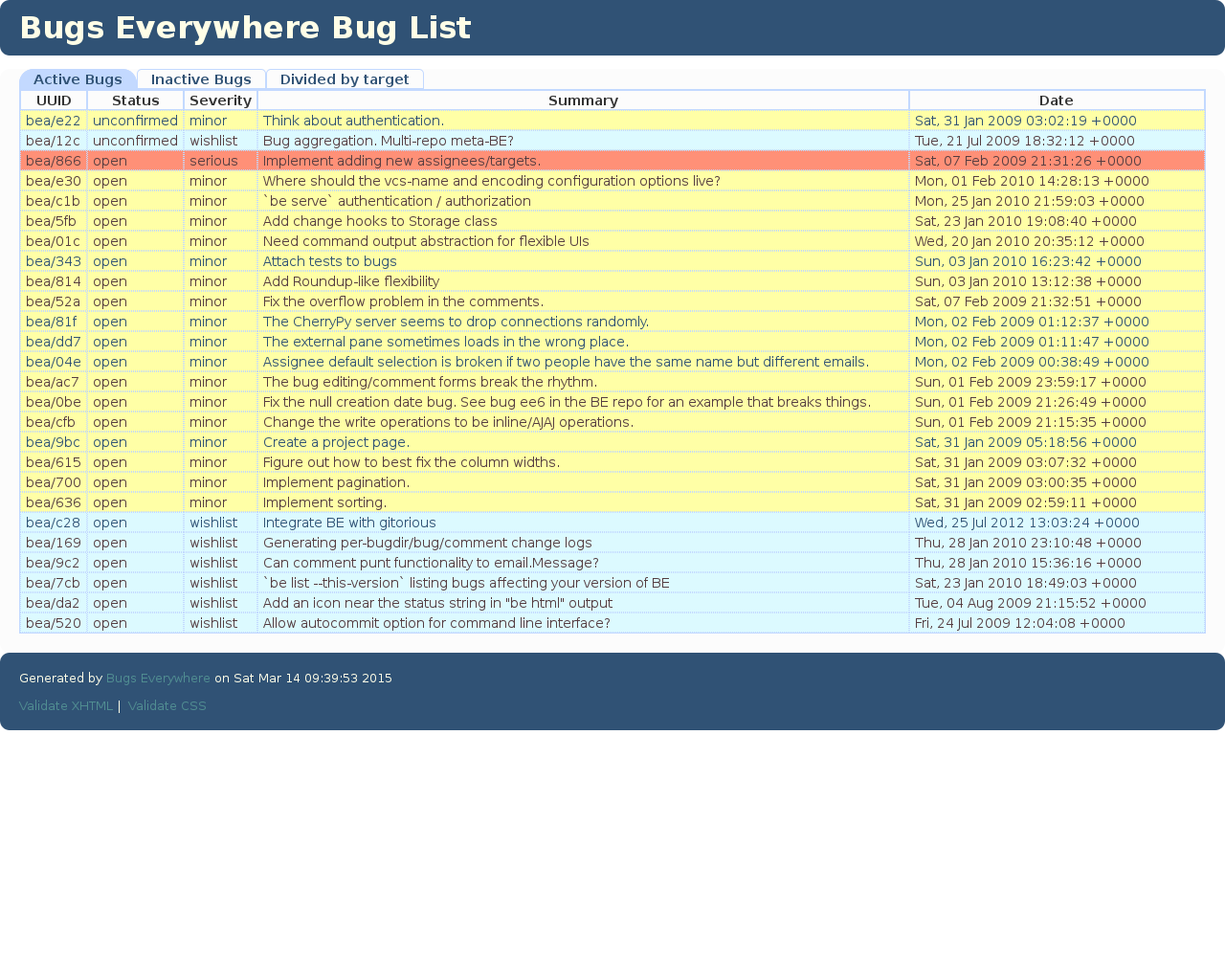Open bug bea/615 UUID link
This screenshot has height=980, width=1225.
pyautogui.click(x=54, y=462)
